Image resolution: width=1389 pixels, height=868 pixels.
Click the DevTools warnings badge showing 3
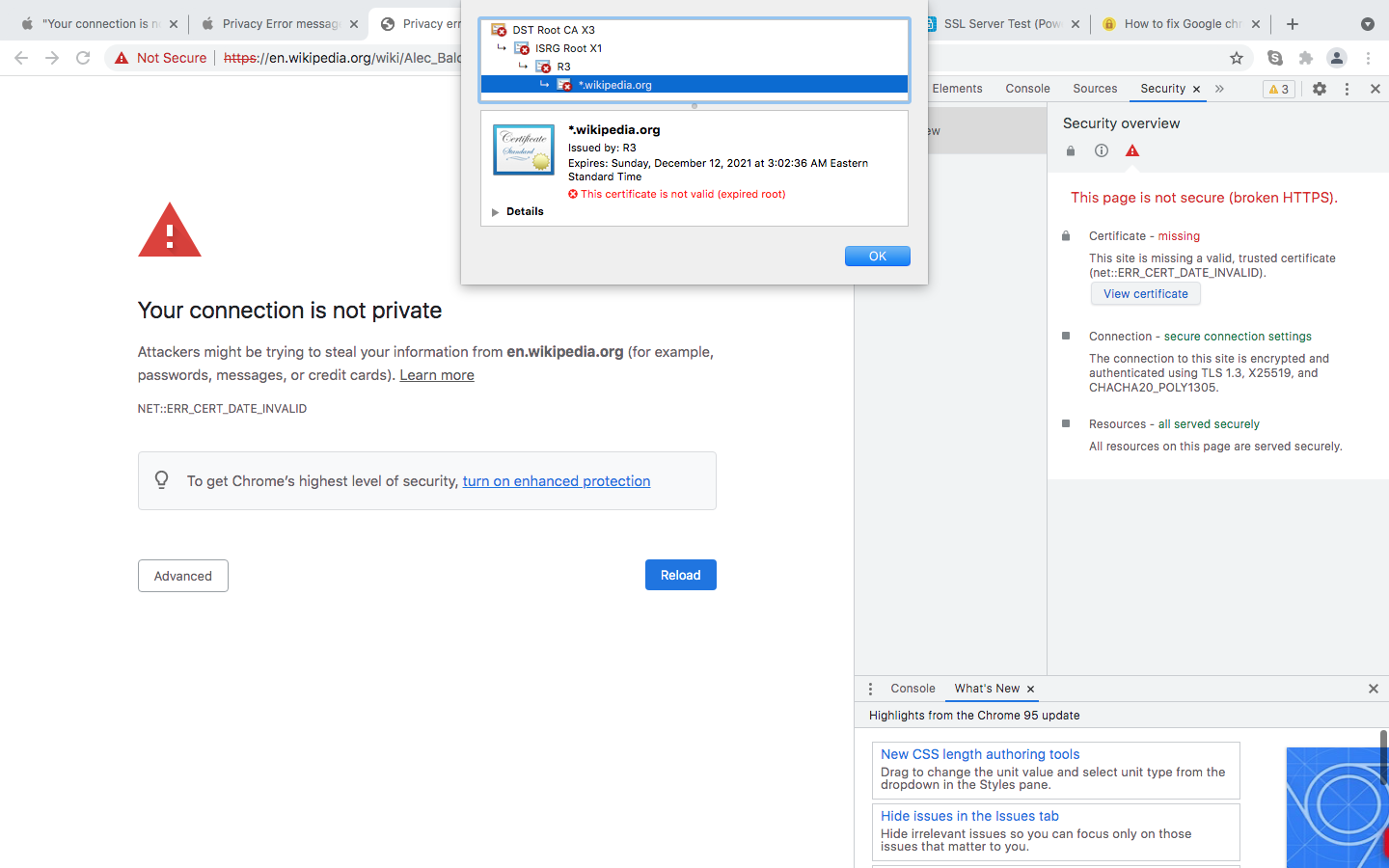pos(1279,89)
